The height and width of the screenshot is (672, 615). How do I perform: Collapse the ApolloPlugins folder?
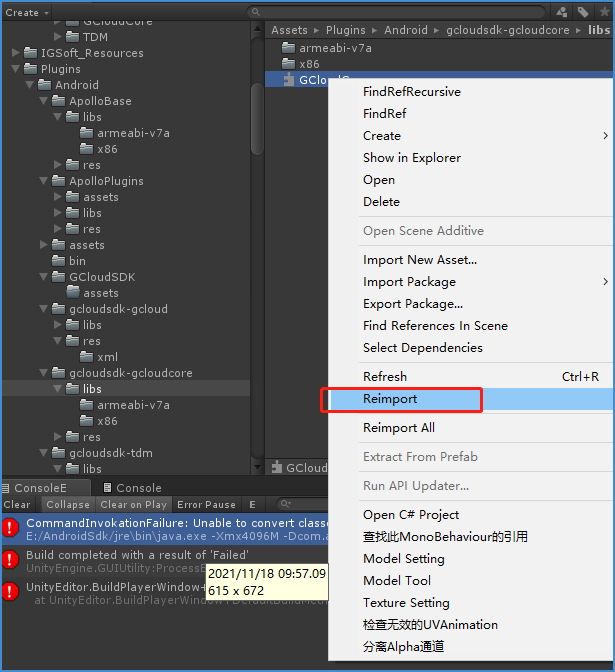point(44,181)
